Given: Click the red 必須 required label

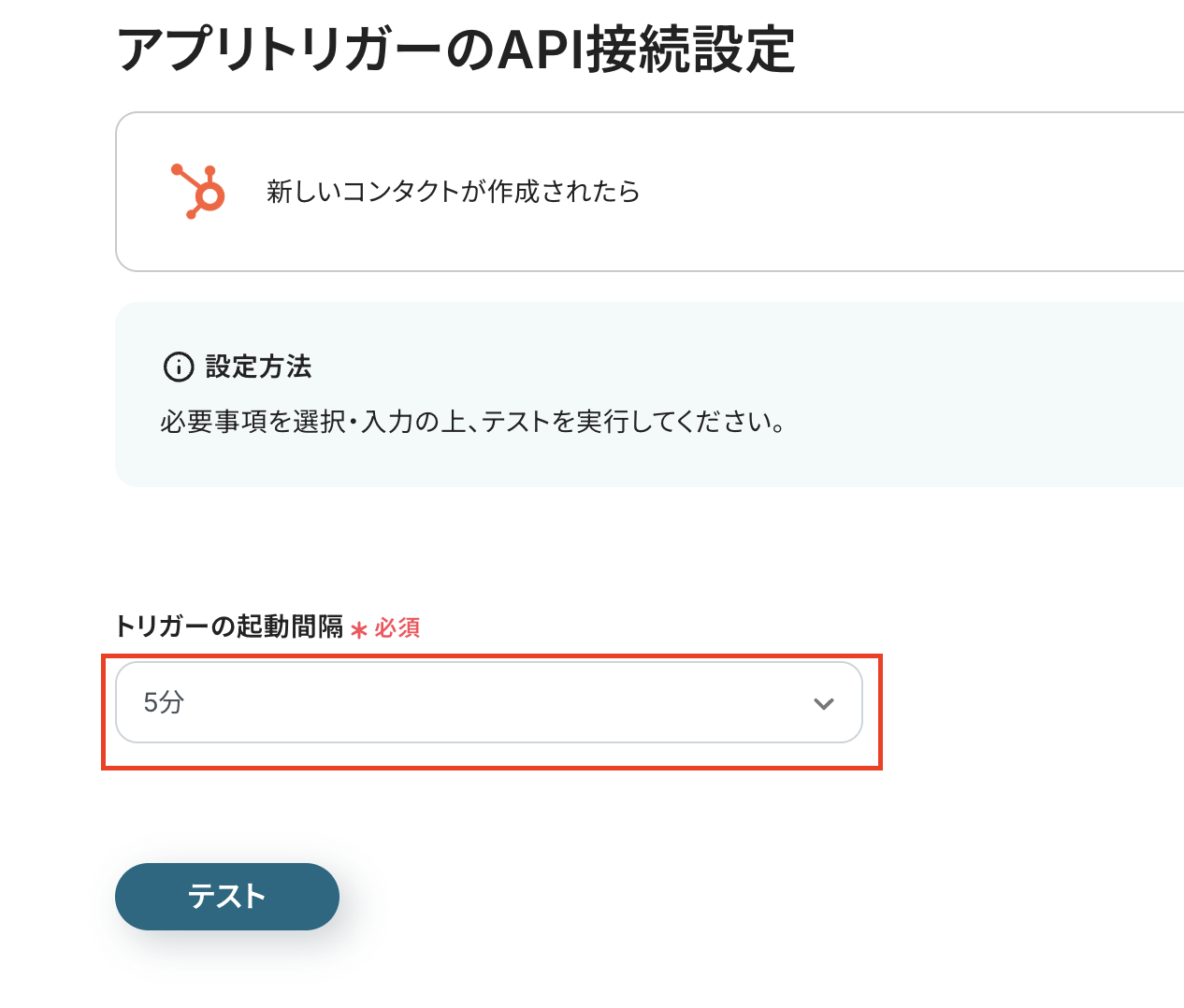Looking at the screenshot, I should click(397, 627).
